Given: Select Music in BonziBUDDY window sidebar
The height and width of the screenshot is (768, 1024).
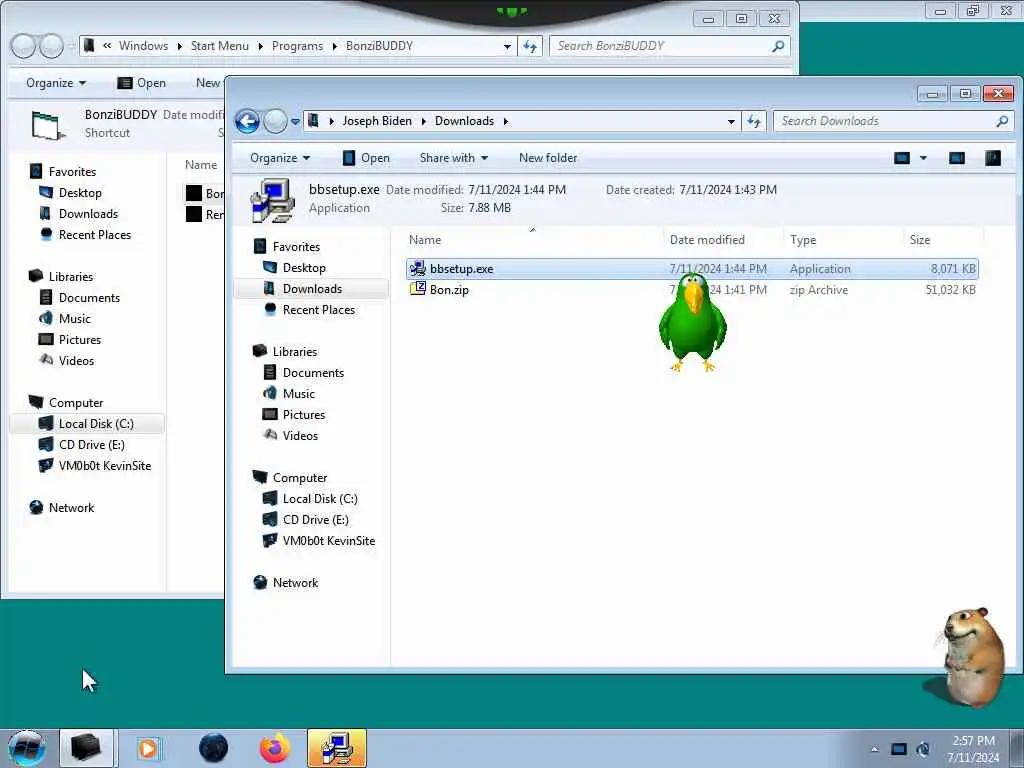Looking at the screenshot, I should (x=74, y=319).
